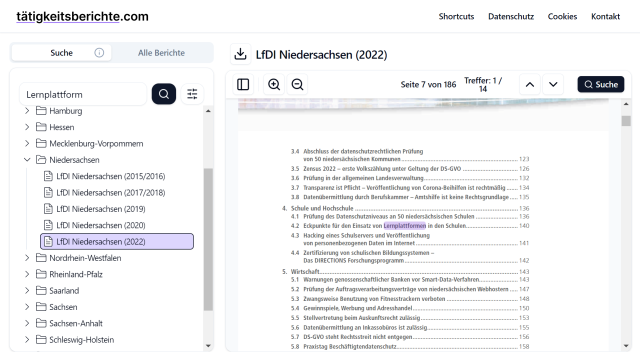This screenshot has height=360, width=640.
Task: Click contents entry 4.1 Prüfung des Datenschutzniveaus
Action: point(410,216)
